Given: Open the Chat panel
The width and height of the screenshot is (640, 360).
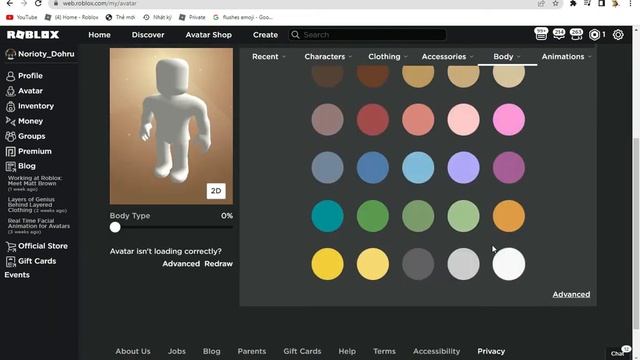Looking at the screenshot, I should click(619, 352).
